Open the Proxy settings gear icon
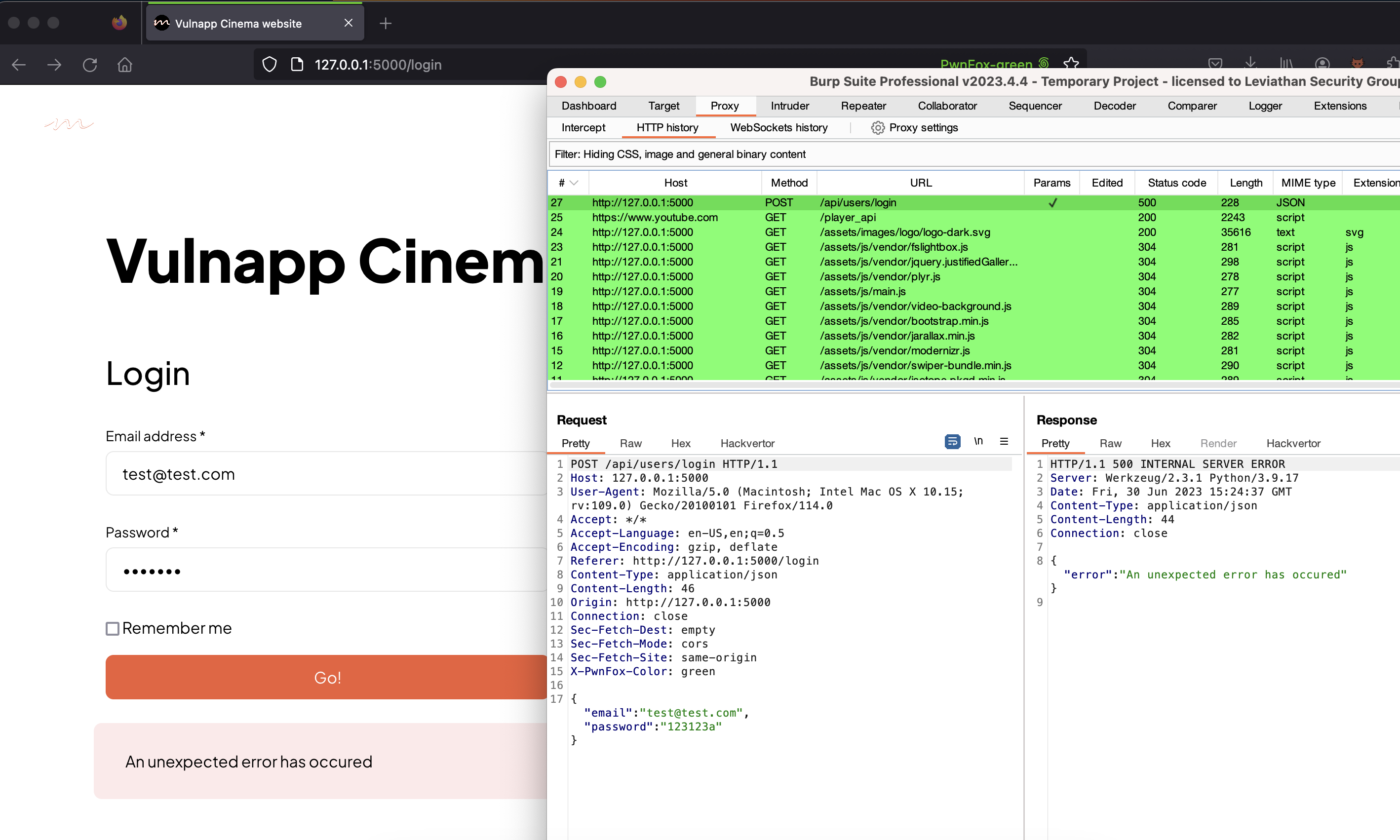This screenshot has height=840, width=1400. tap(878, 127)
